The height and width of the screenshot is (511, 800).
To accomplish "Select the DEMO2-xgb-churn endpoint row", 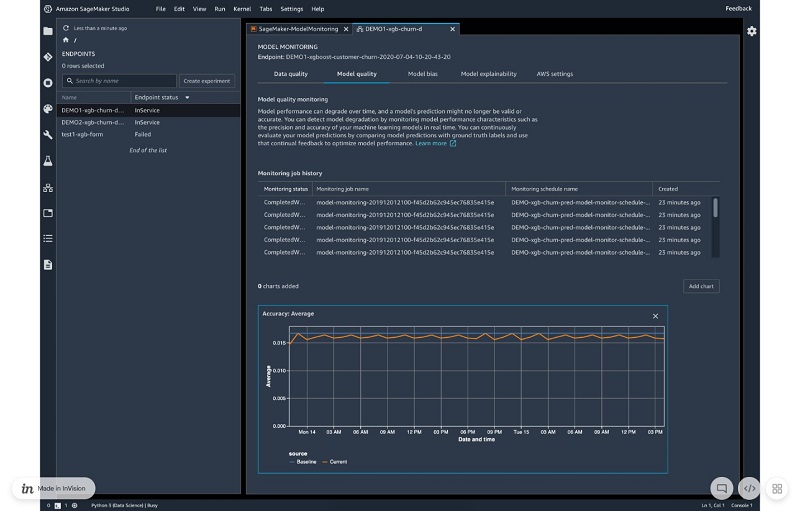I will (x=148, y=122).
